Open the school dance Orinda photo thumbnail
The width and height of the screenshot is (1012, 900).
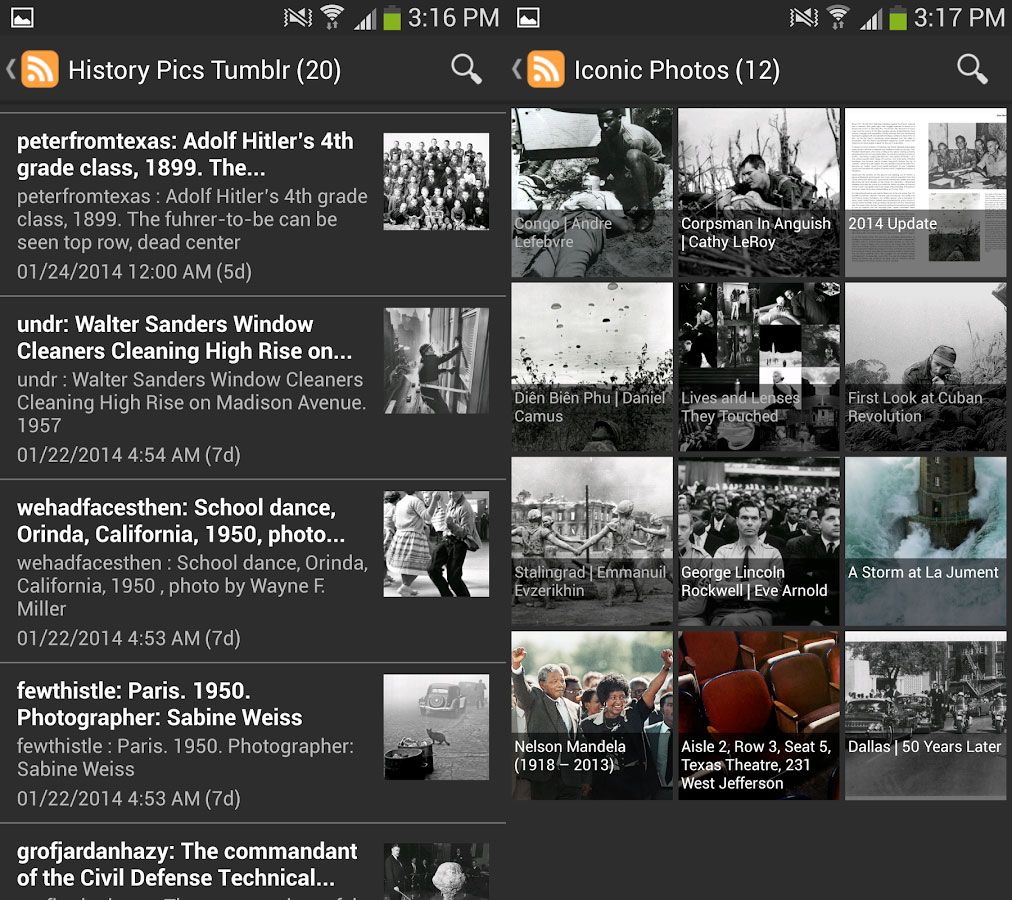tap(436, 544)
